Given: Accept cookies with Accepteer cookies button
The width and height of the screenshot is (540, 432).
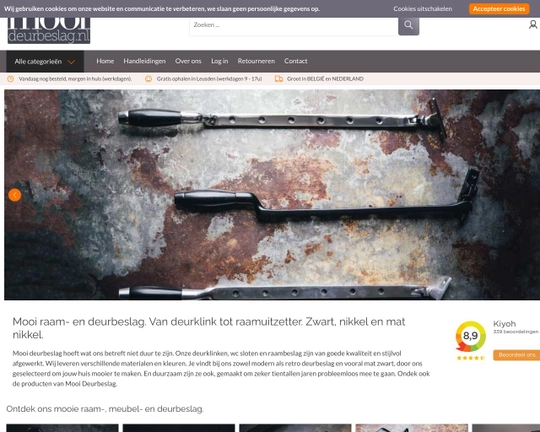Looking at the screenshot, I should (499, 9).
